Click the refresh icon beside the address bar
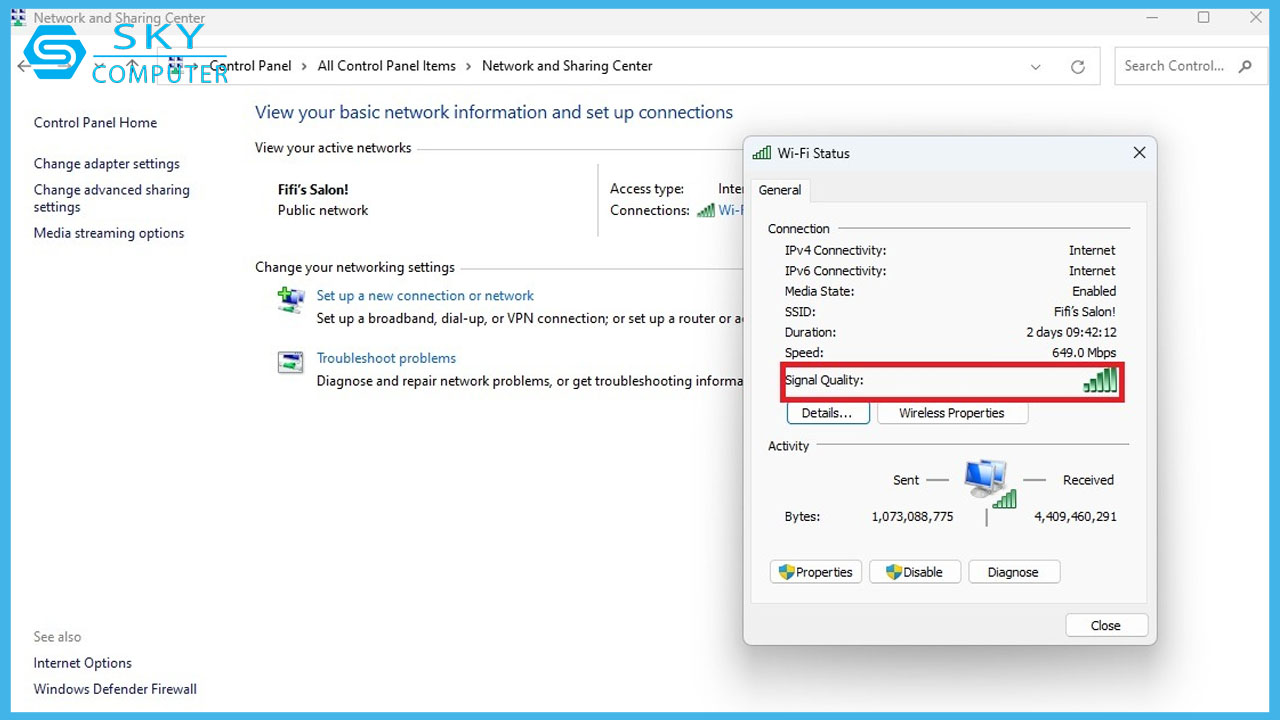The height and width of the screenshot is (720, 1280). coord(1077,67)
